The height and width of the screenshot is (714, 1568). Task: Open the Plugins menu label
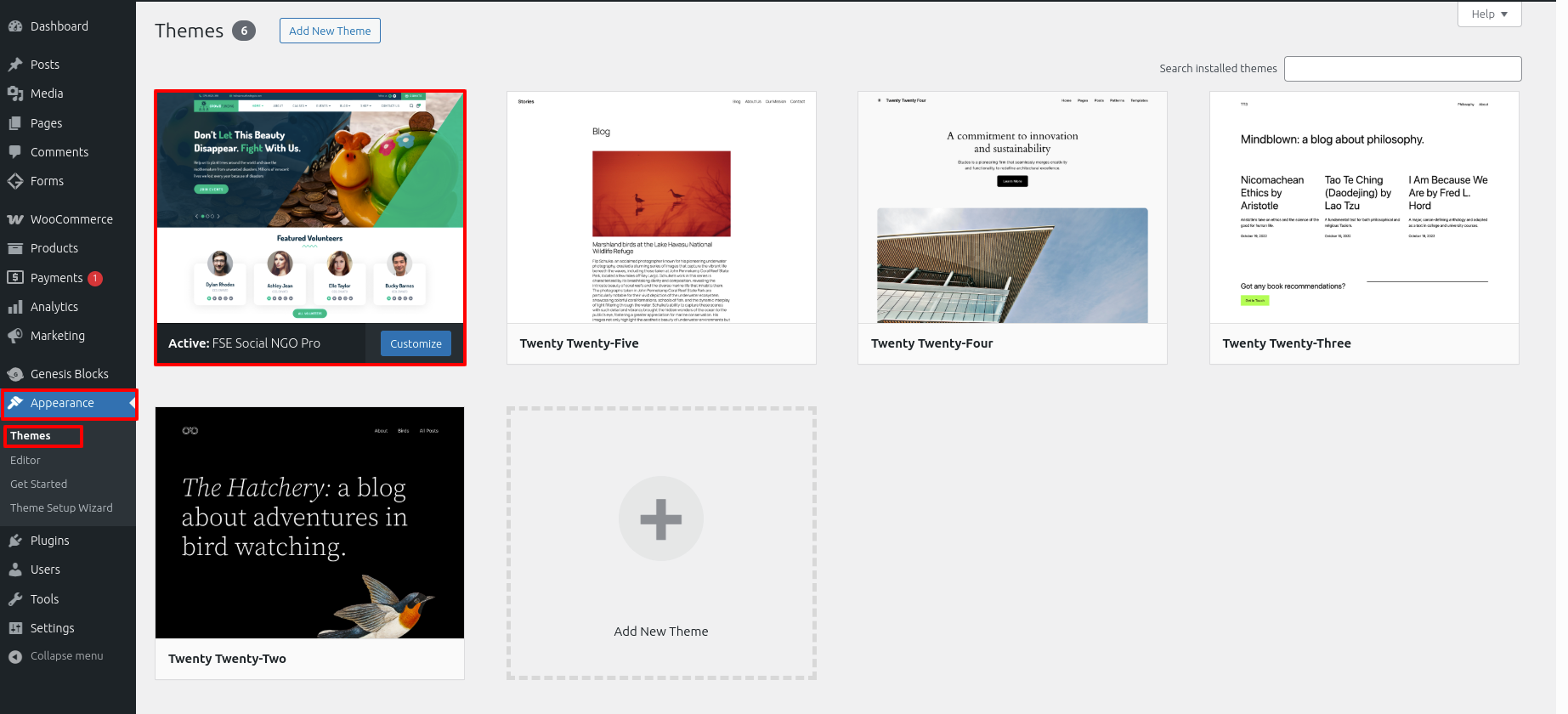[50, 541]
